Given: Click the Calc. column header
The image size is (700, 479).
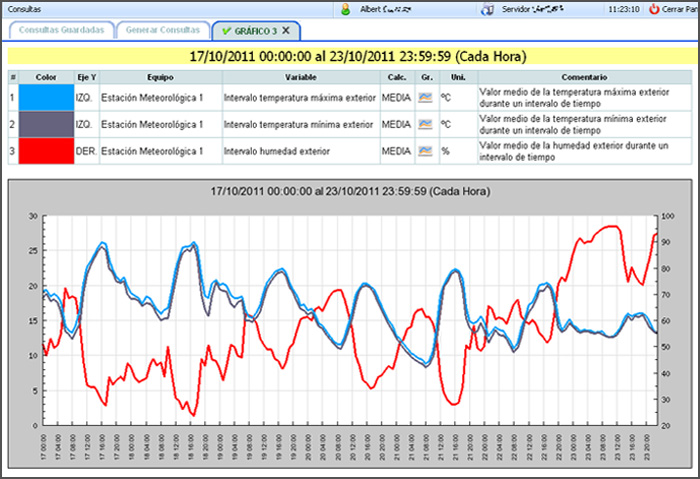Looking at the screenshot, I should [x=397, y=77].
